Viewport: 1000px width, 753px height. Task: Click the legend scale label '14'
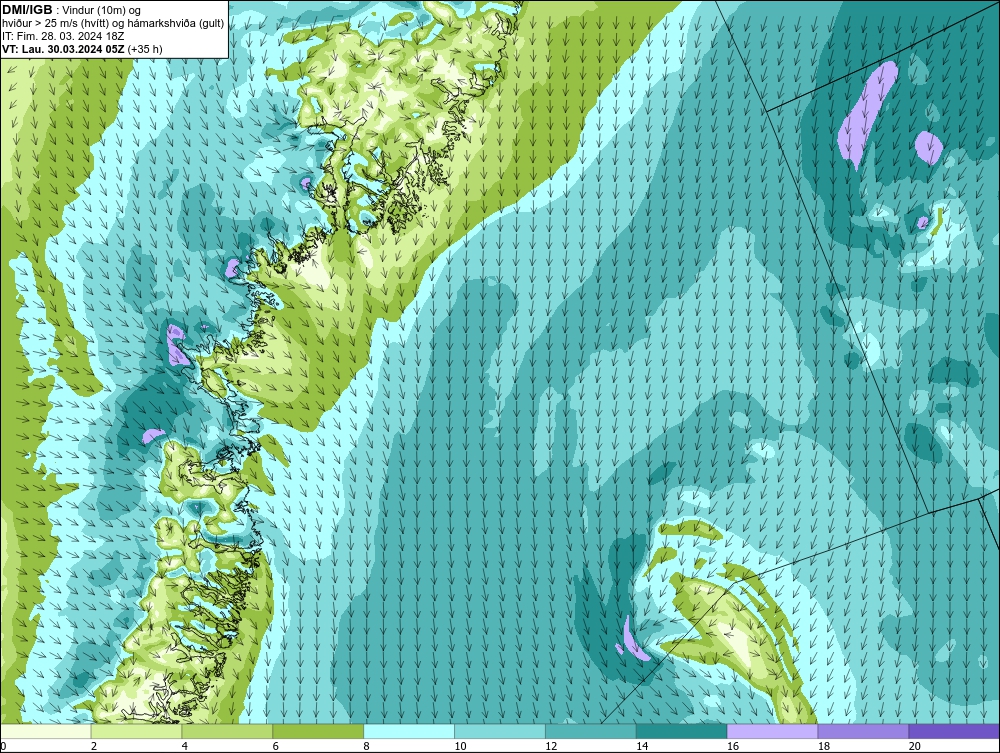pos(642,746)
